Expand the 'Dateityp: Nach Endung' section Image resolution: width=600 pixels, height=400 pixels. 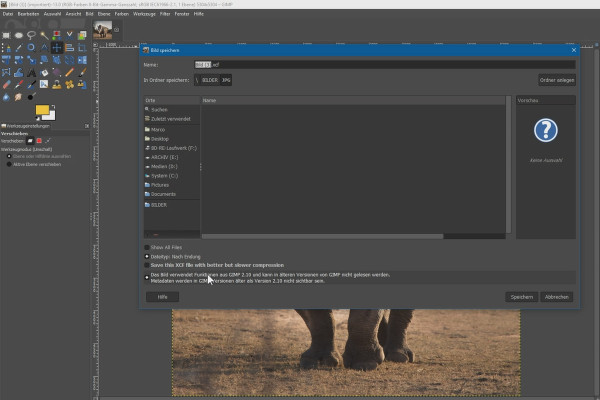[147, 256]
